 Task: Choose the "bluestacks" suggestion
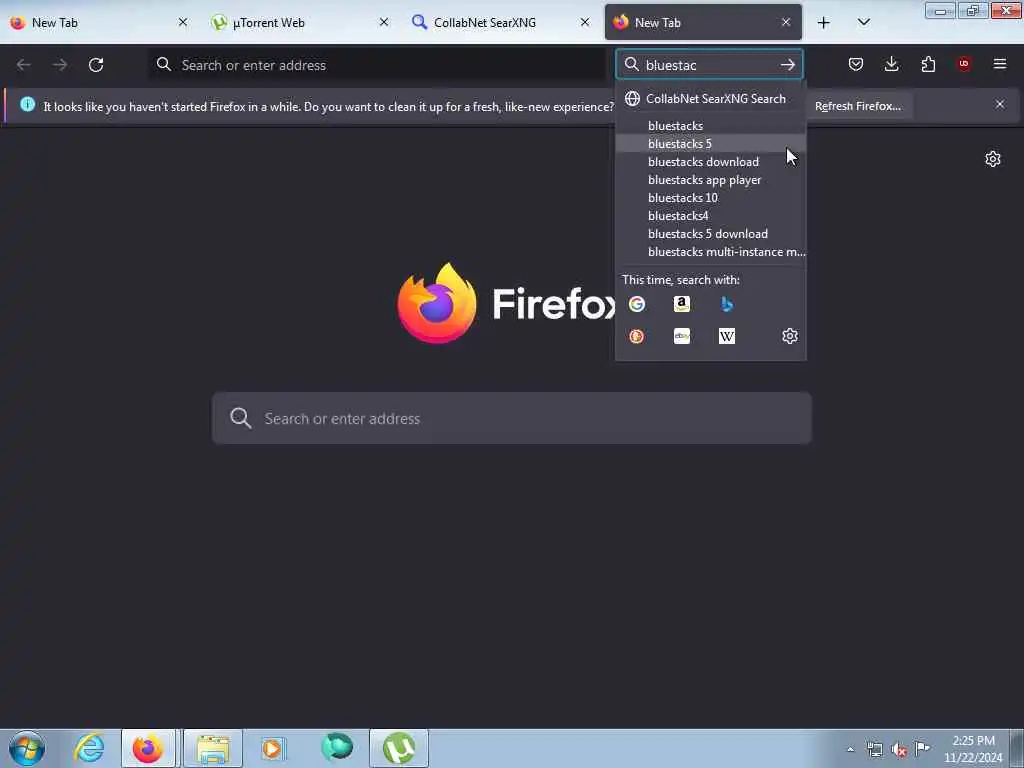[711, 125]
